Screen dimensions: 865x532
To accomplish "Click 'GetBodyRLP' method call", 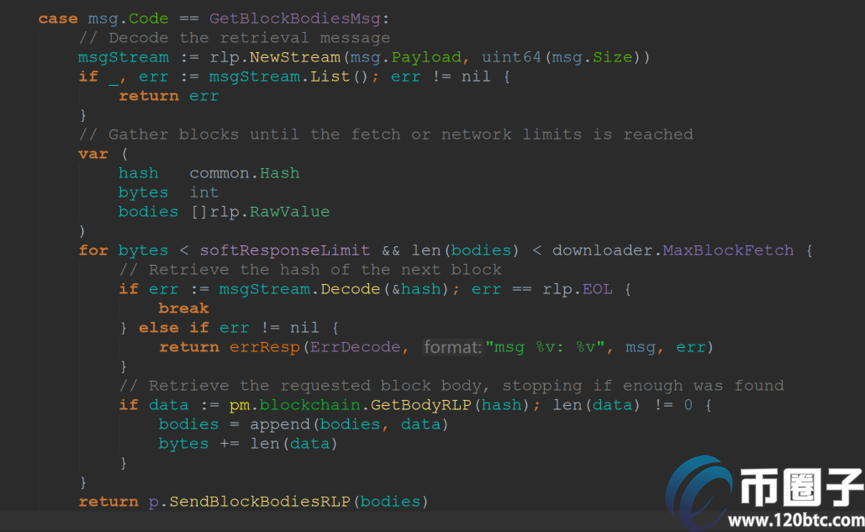I will (421, 405).
